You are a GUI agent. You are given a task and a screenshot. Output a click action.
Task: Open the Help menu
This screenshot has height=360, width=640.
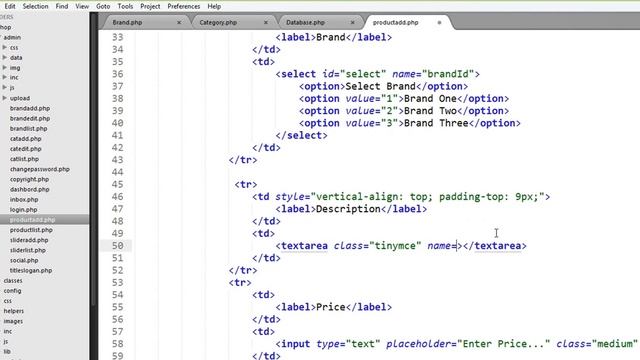[214, 7]
